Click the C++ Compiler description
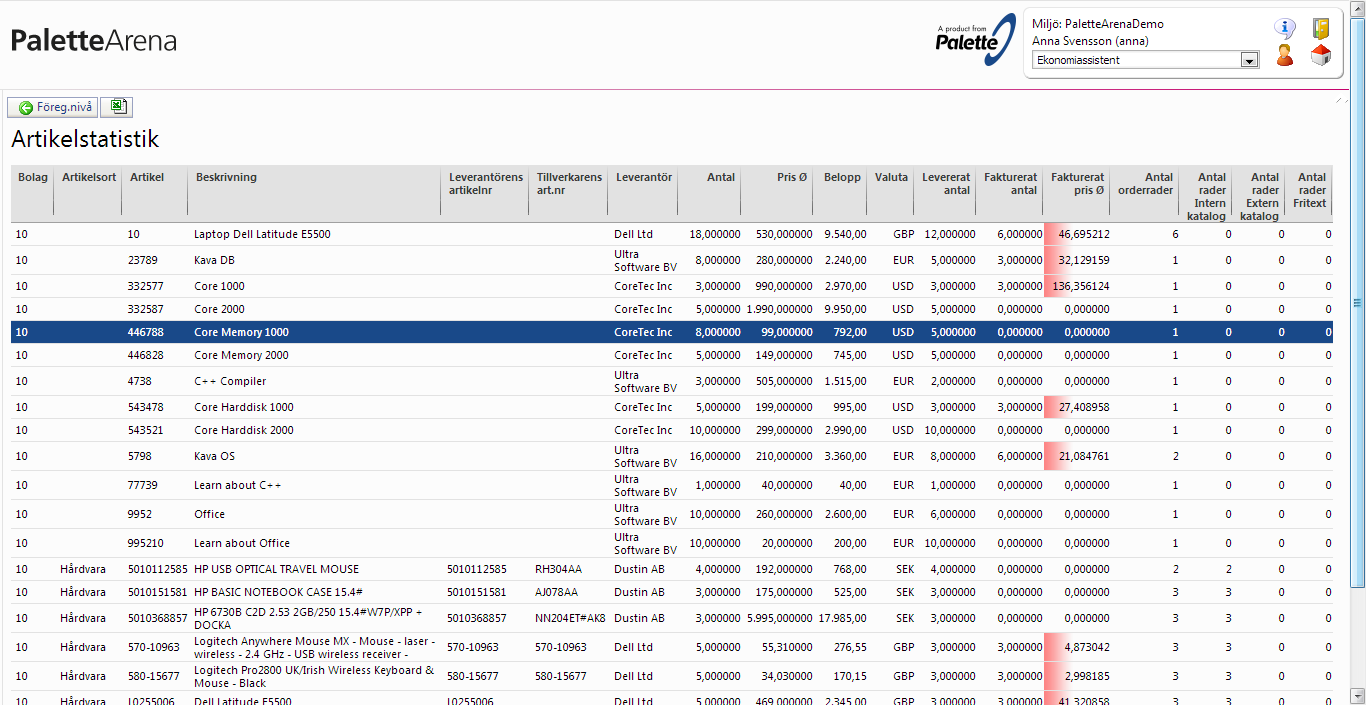Image resolution: width=1366 pixels, height=705 pixels. point(230,381)
